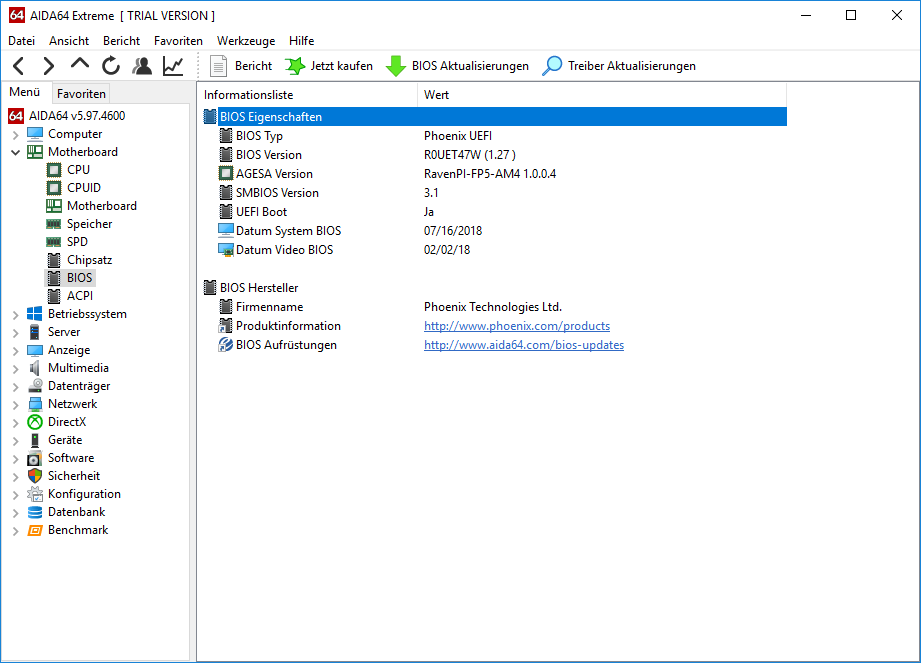Viewport: 921px width, 663px height.
Task: Select the Chipsatz tree item
Action: click(x=89, y=260)
